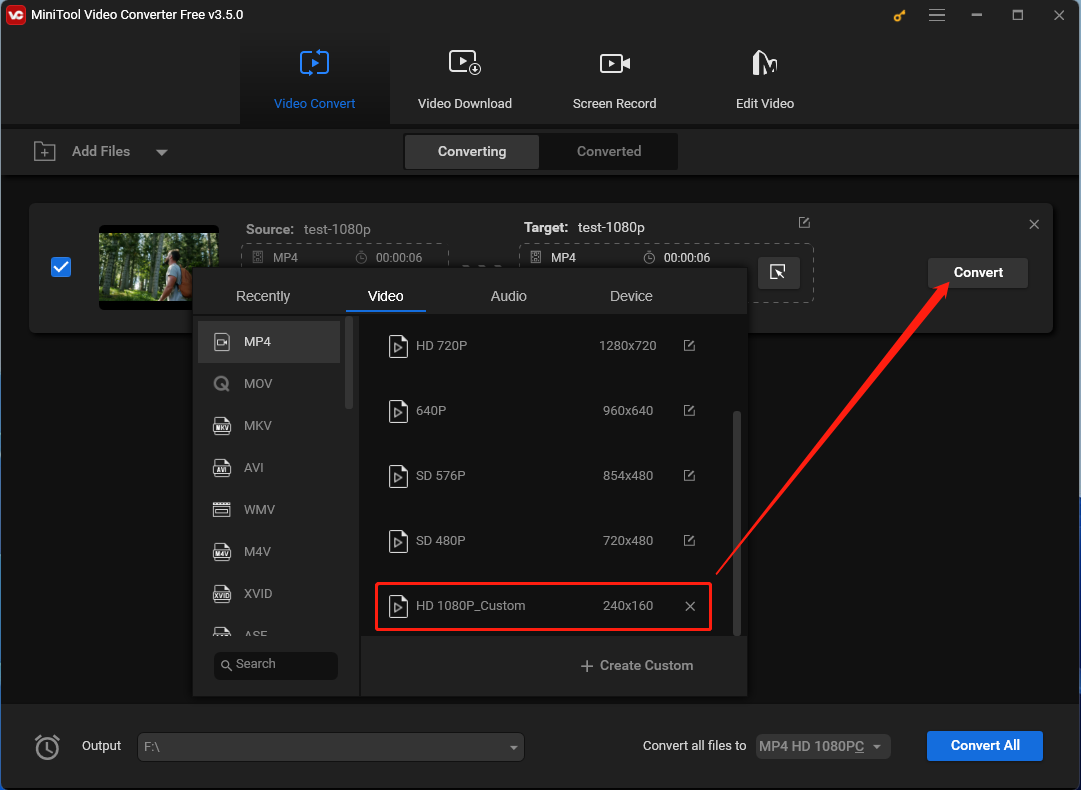Open Convert all files to dropdown
Viewport: 1081px width, 790px height.
pos(823,747)
